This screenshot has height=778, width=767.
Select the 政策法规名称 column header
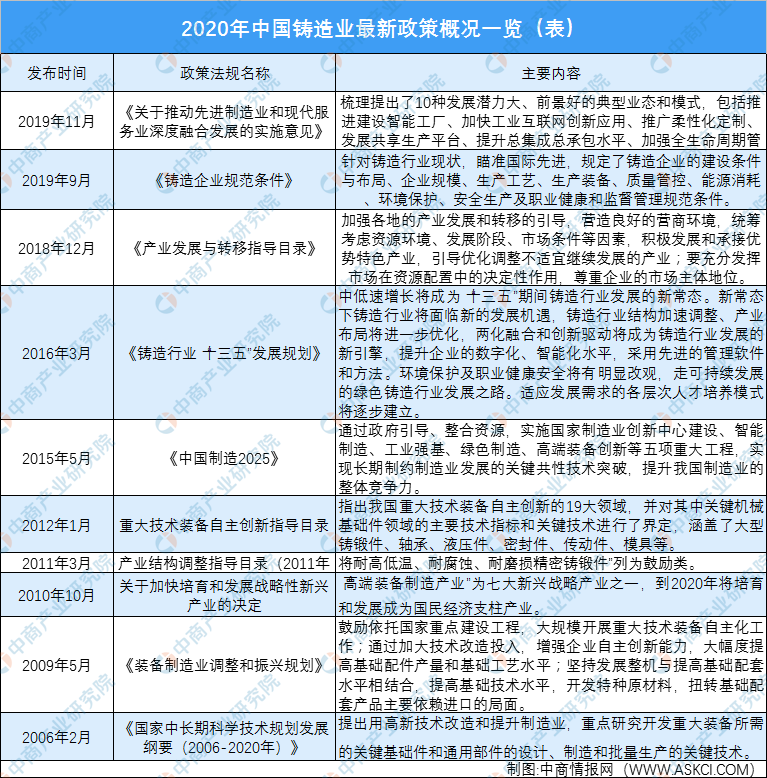225,73
